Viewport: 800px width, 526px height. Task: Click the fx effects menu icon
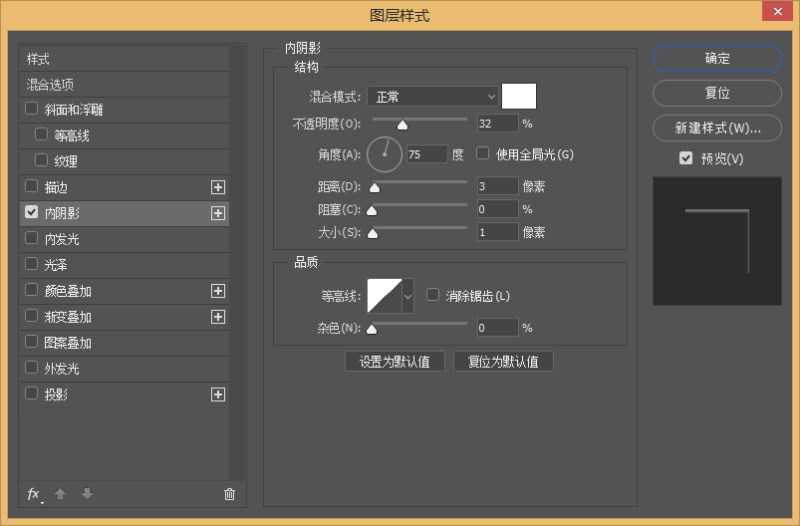(x=33, y=494)
